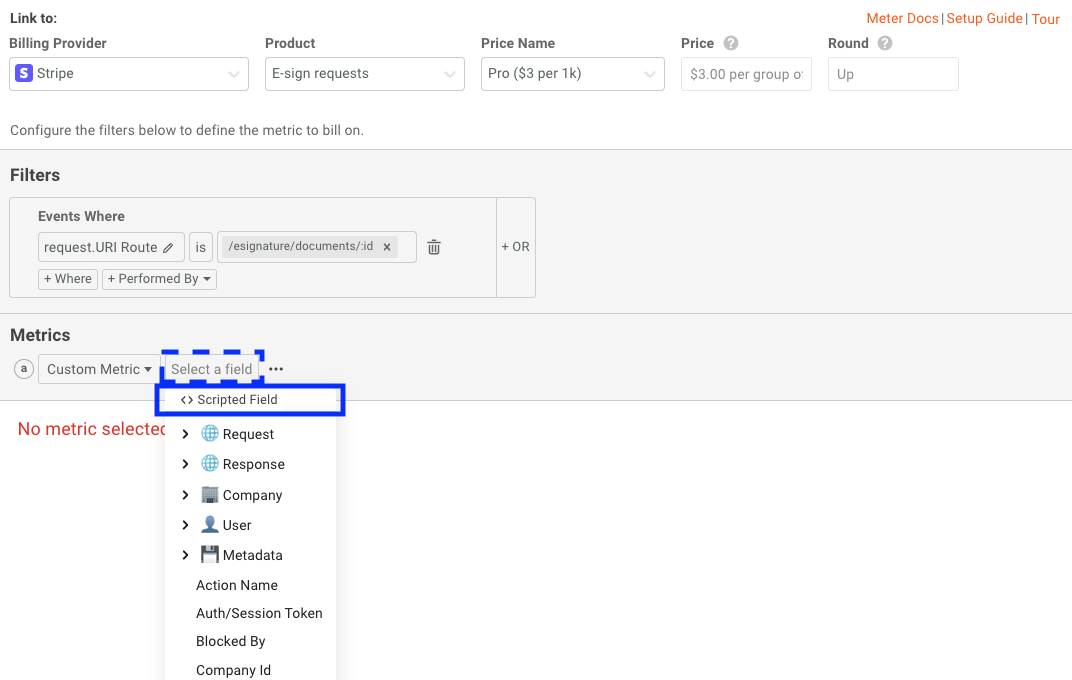The image size is (1072, 680).
Task: Open the Custom Metric dropdown
Action: pos(99,369)
